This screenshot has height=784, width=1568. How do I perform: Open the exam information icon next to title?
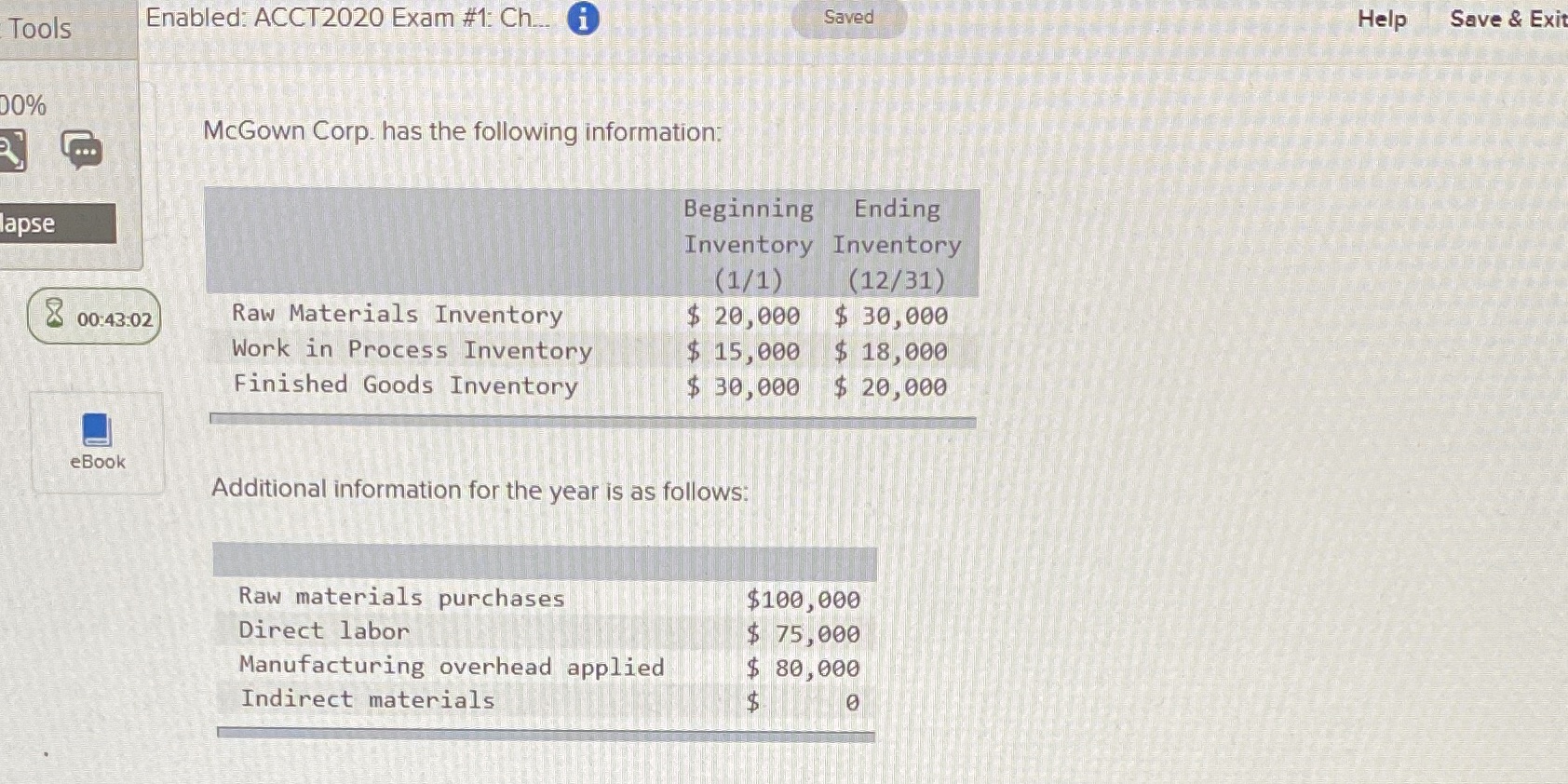[580, 18]
